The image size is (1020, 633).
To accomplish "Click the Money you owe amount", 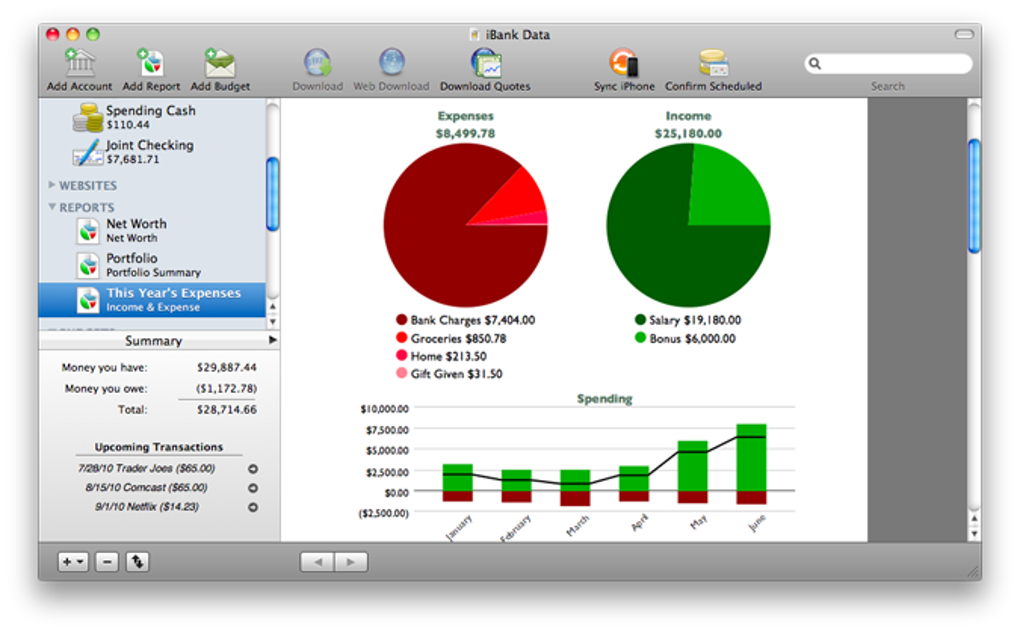I will coord(226,388).
